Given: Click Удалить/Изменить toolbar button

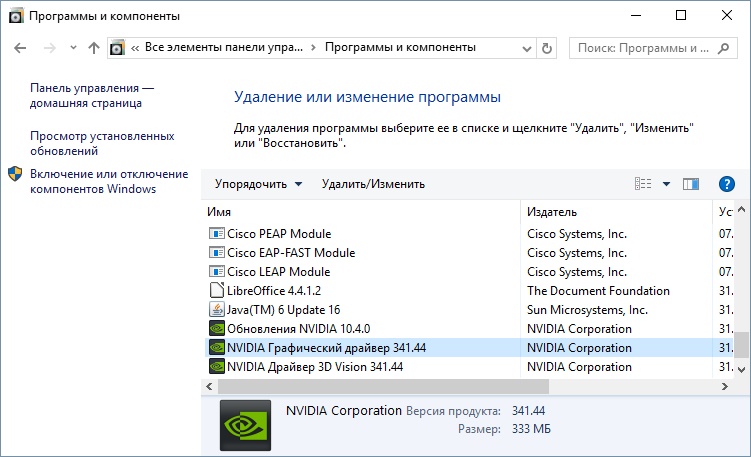Looking at the screenshot, I should click(x=373, y=184).
